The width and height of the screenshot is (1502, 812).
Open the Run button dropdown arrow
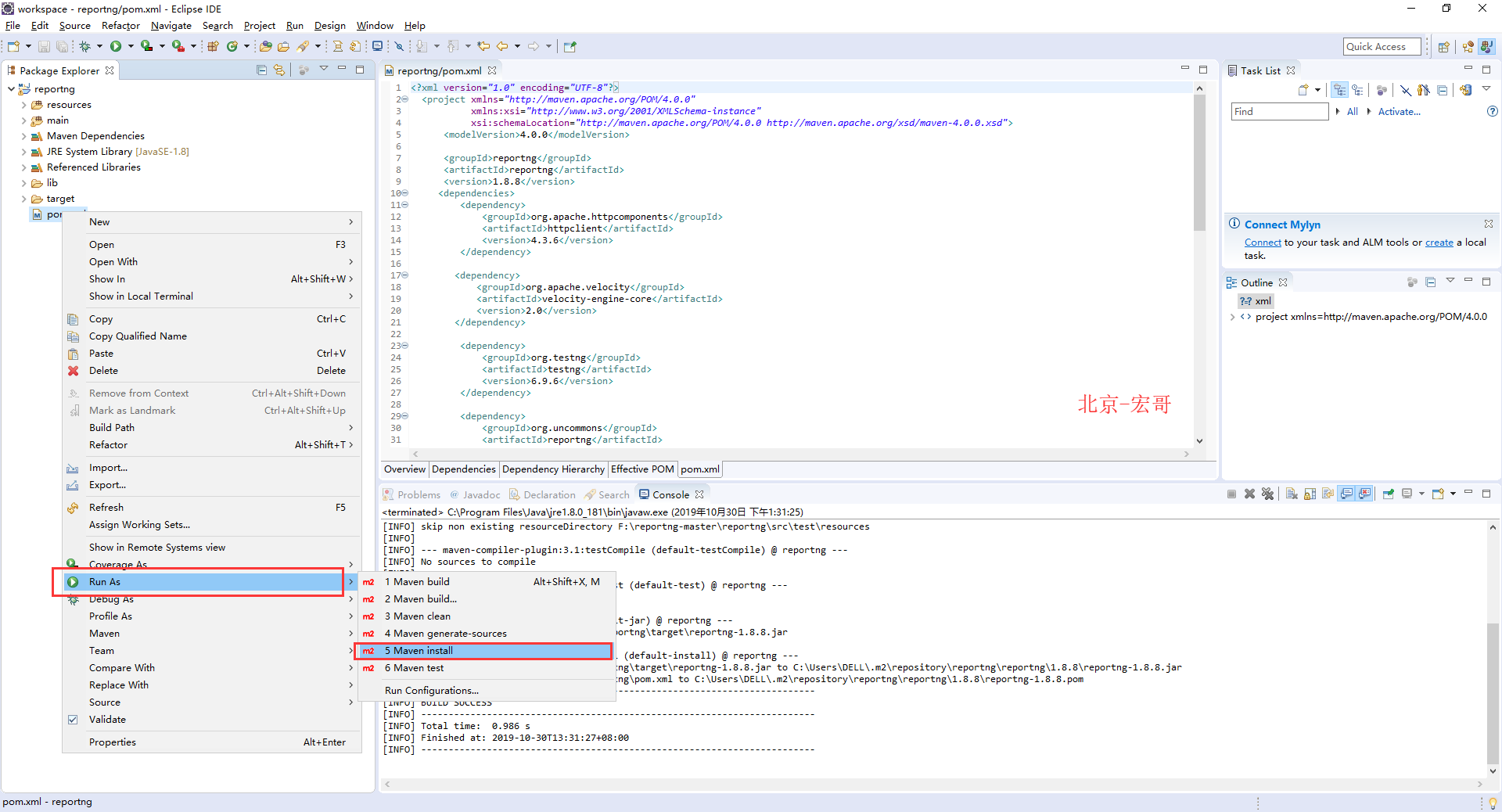tap(131, 46)
